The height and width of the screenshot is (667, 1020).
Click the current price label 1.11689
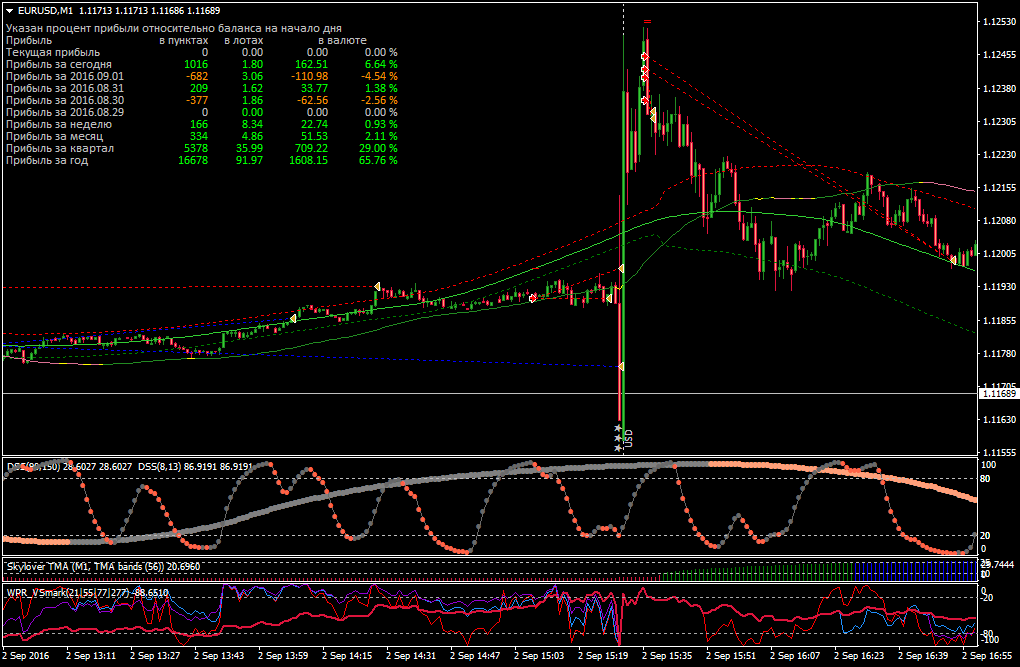[999, 394]
